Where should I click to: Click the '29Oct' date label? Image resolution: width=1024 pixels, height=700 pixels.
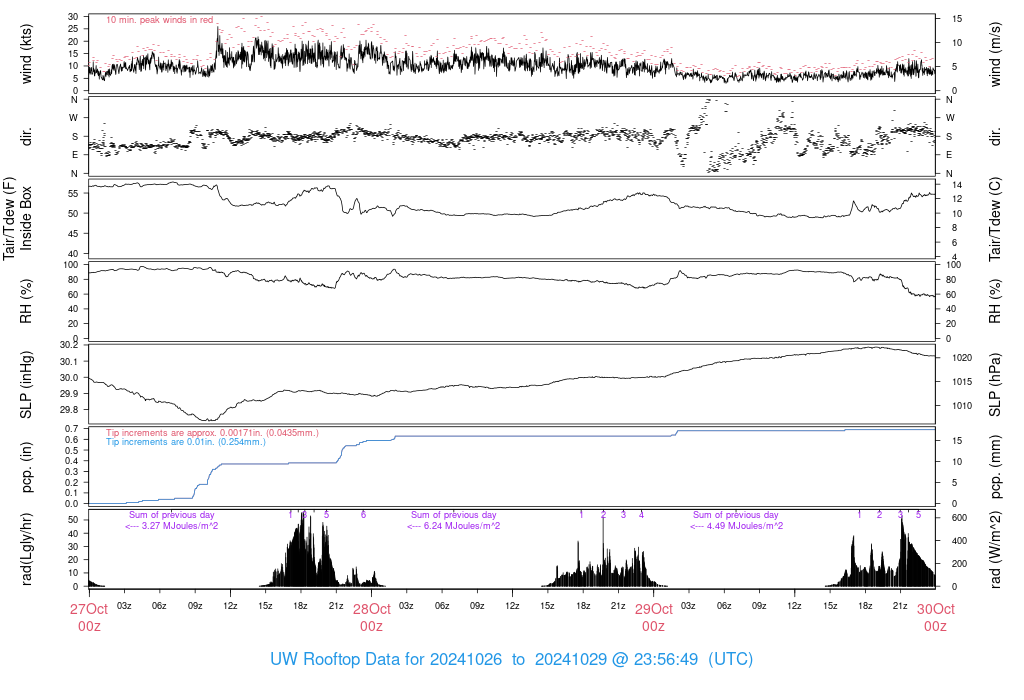pos(654,609)
